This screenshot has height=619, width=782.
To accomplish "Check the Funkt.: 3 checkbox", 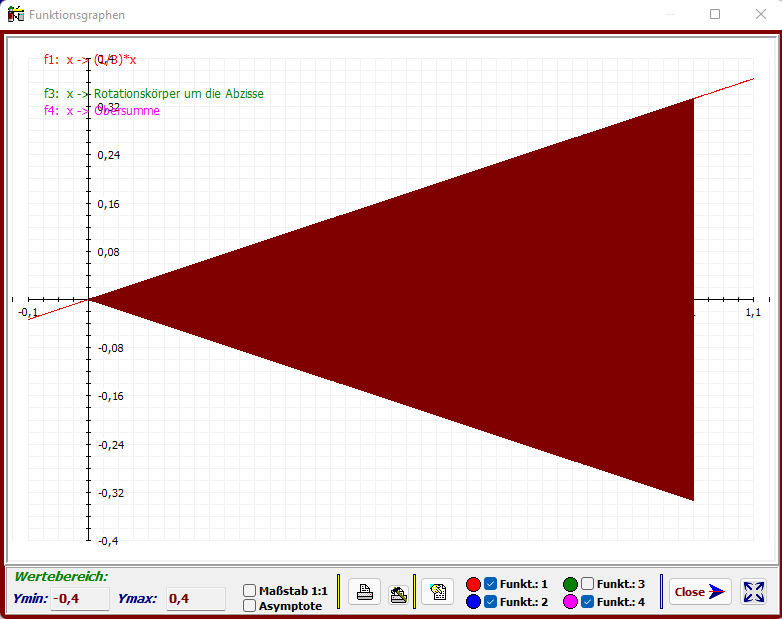I will click(x=587, y=584).
